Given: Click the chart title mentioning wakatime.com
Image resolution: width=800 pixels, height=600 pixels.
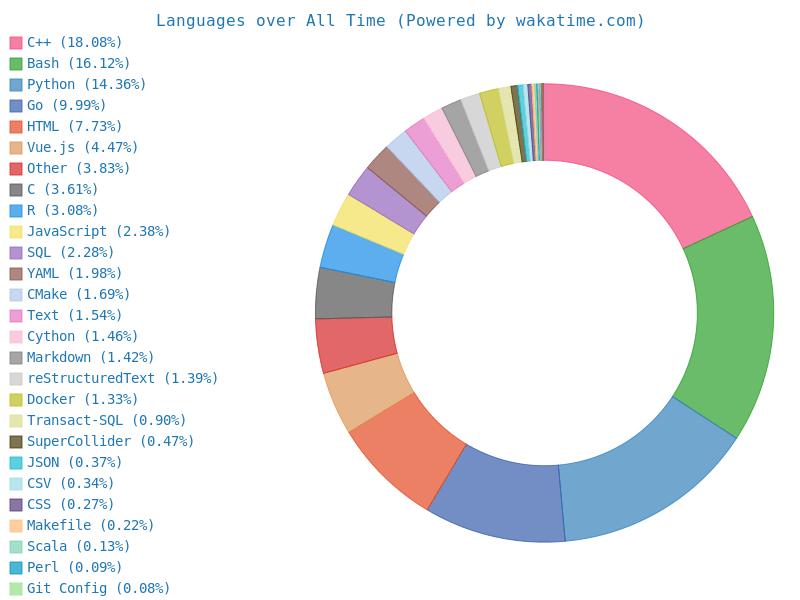Looking at the screenshot, I should [x=400, y=21].
